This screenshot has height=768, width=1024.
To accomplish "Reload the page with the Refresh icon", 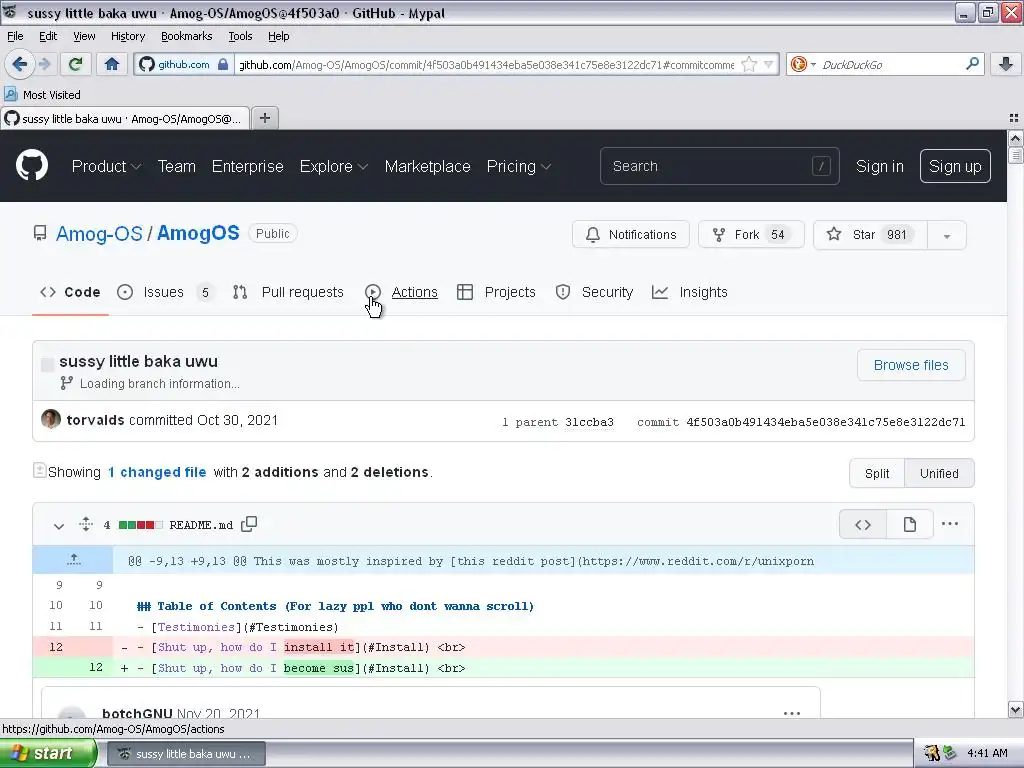I will tap(75, 64).
